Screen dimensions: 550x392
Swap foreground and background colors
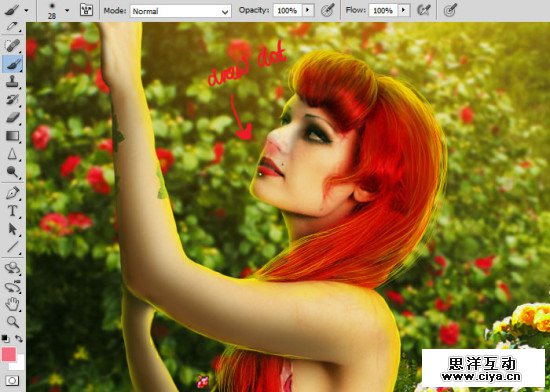pyautogui.click(x=19, y=339)
